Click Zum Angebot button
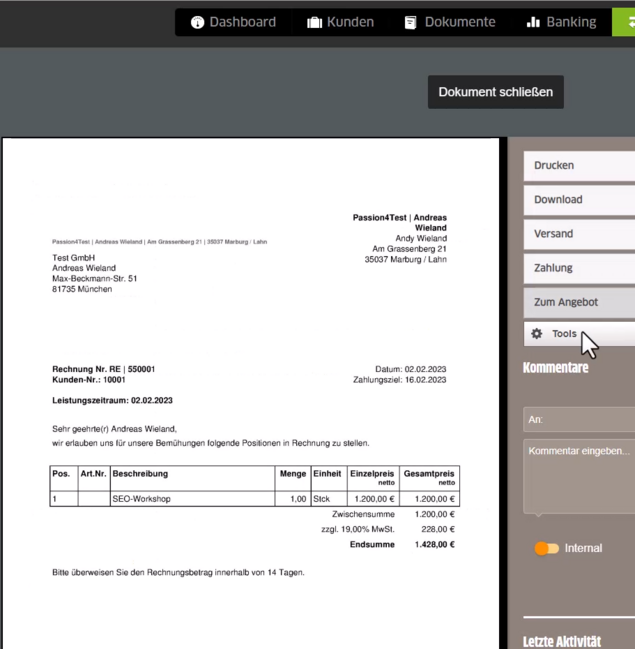 [579, 303]
